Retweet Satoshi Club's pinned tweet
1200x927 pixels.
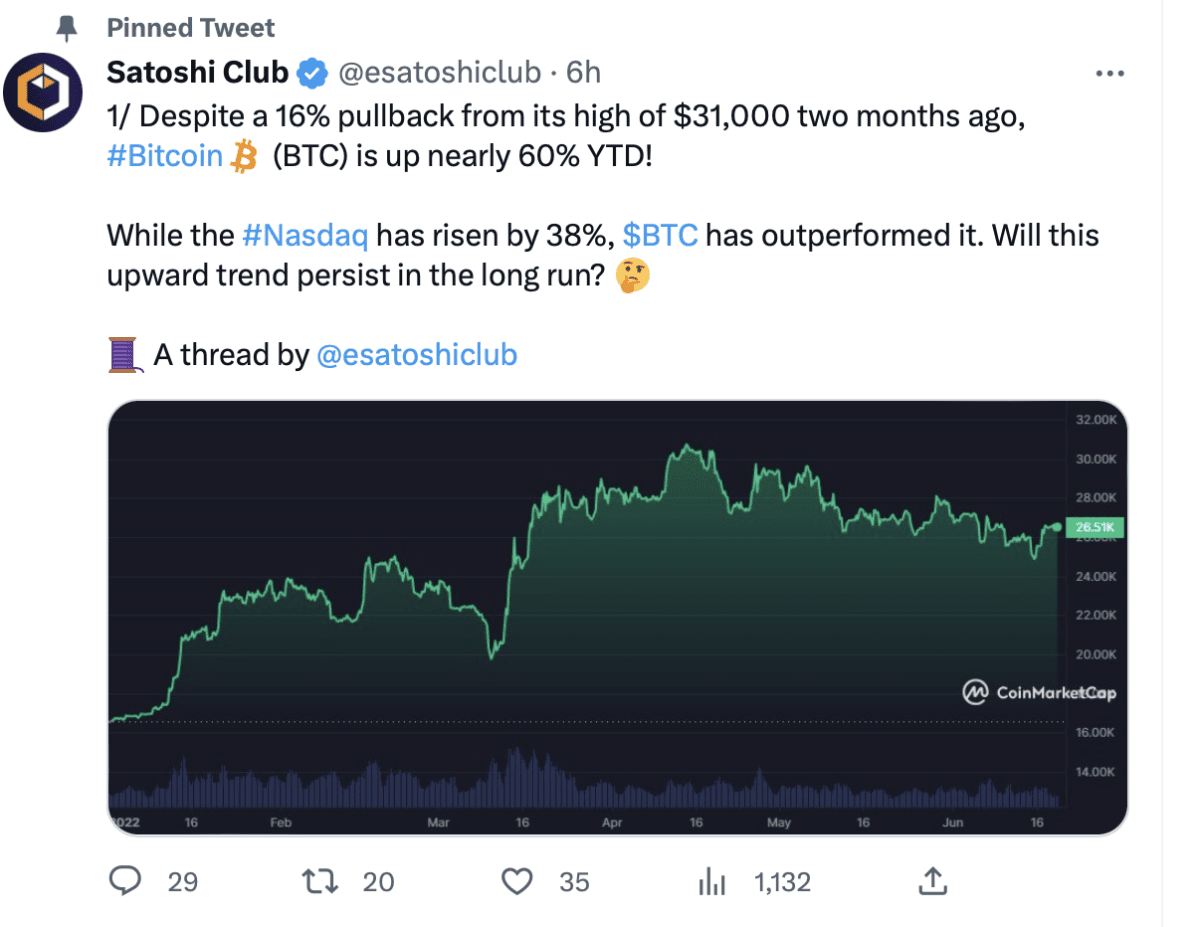point(320,882)
